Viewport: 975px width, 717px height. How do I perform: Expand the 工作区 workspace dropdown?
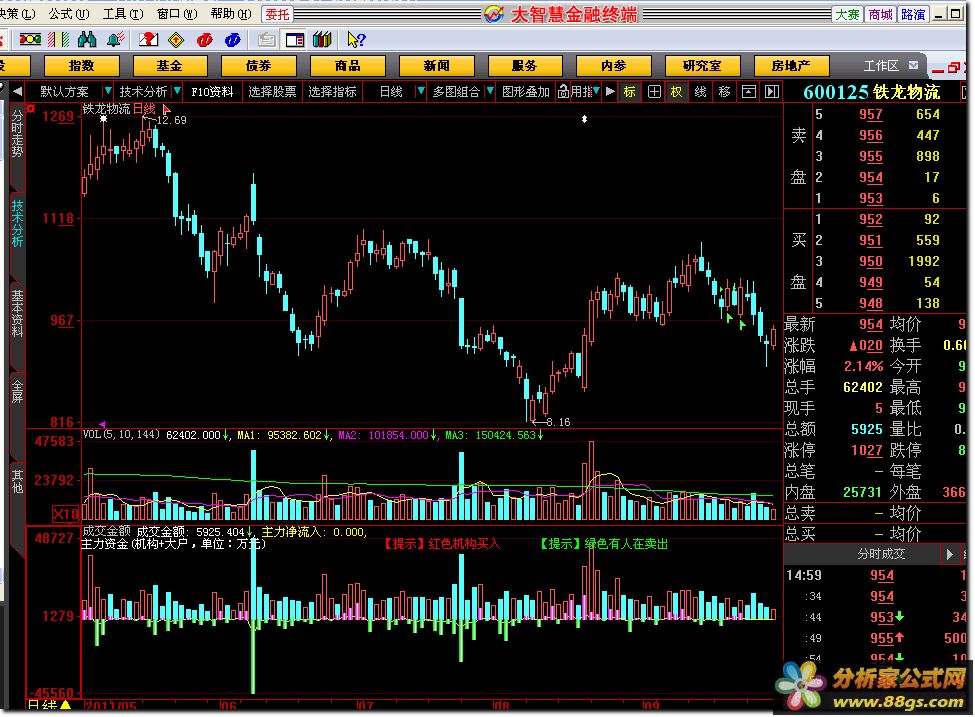(913, 65)
